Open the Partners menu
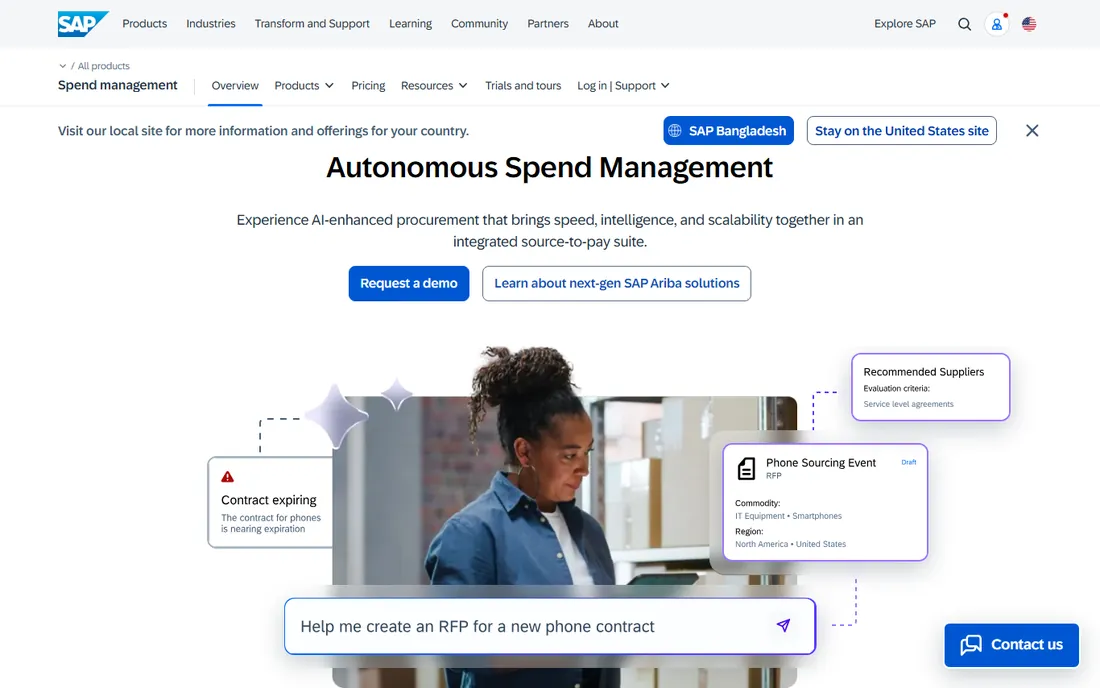 click(548, 24)
